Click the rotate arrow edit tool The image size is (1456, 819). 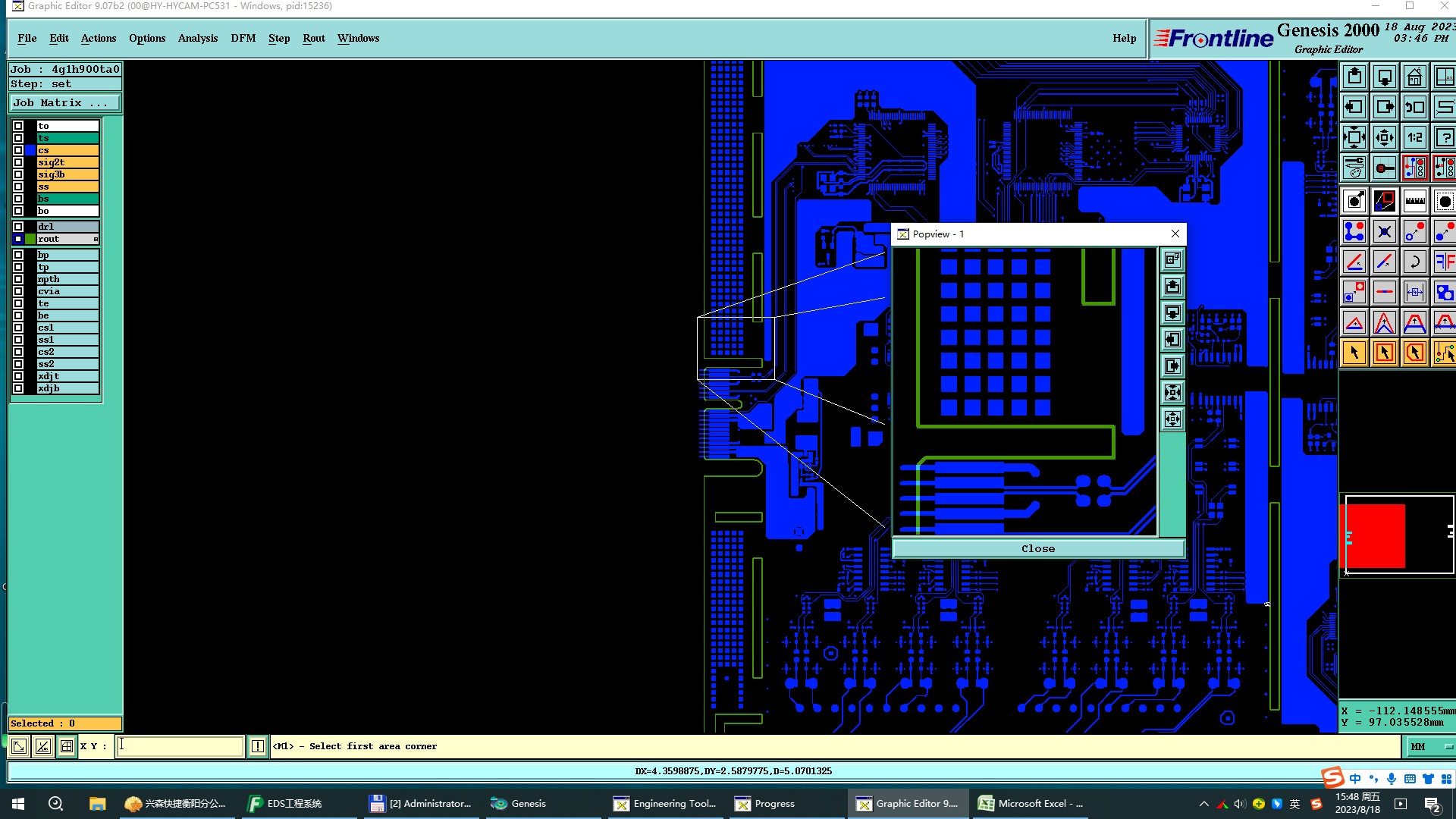(x=1414, y=262)
